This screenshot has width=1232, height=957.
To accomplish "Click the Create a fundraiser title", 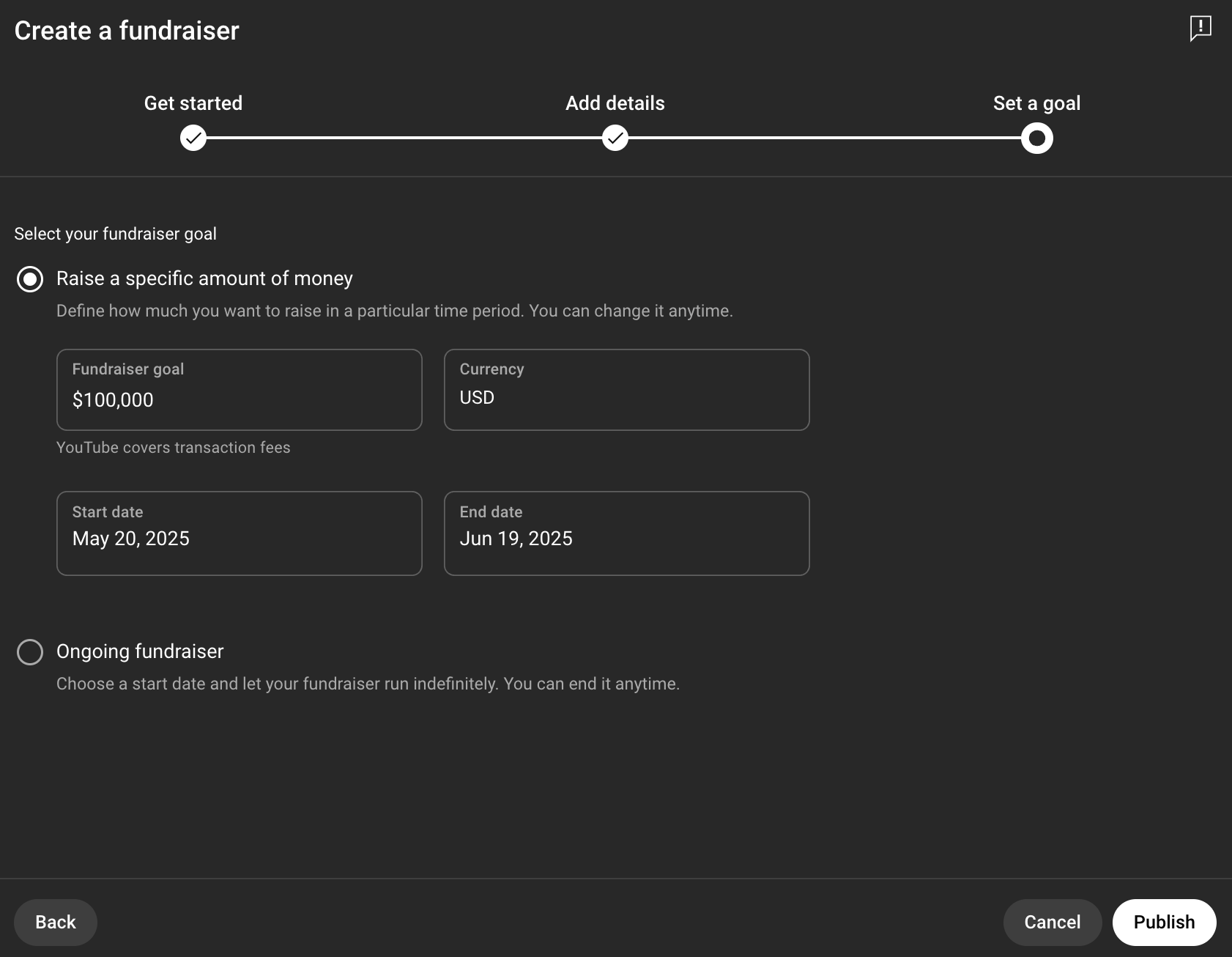I will click(x=127, y=31).
